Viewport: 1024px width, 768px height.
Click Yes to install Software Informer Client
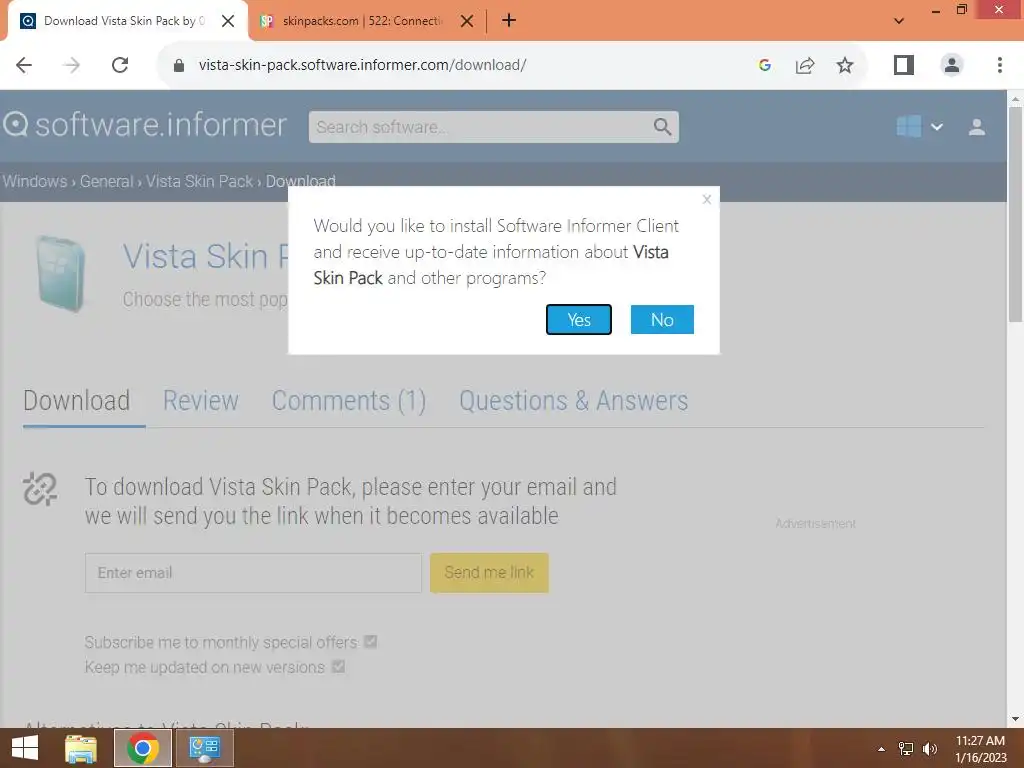579,319
